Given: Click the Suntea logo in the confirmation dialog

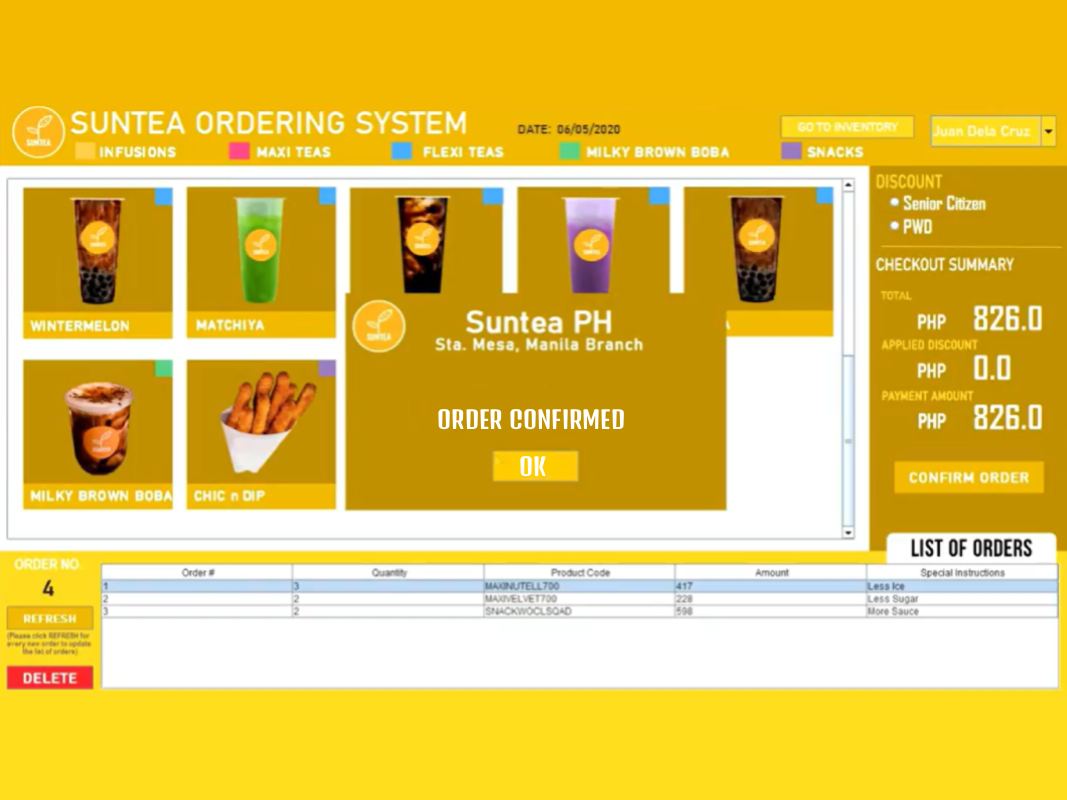Looking at the screenshot, I should click(379, 327).
